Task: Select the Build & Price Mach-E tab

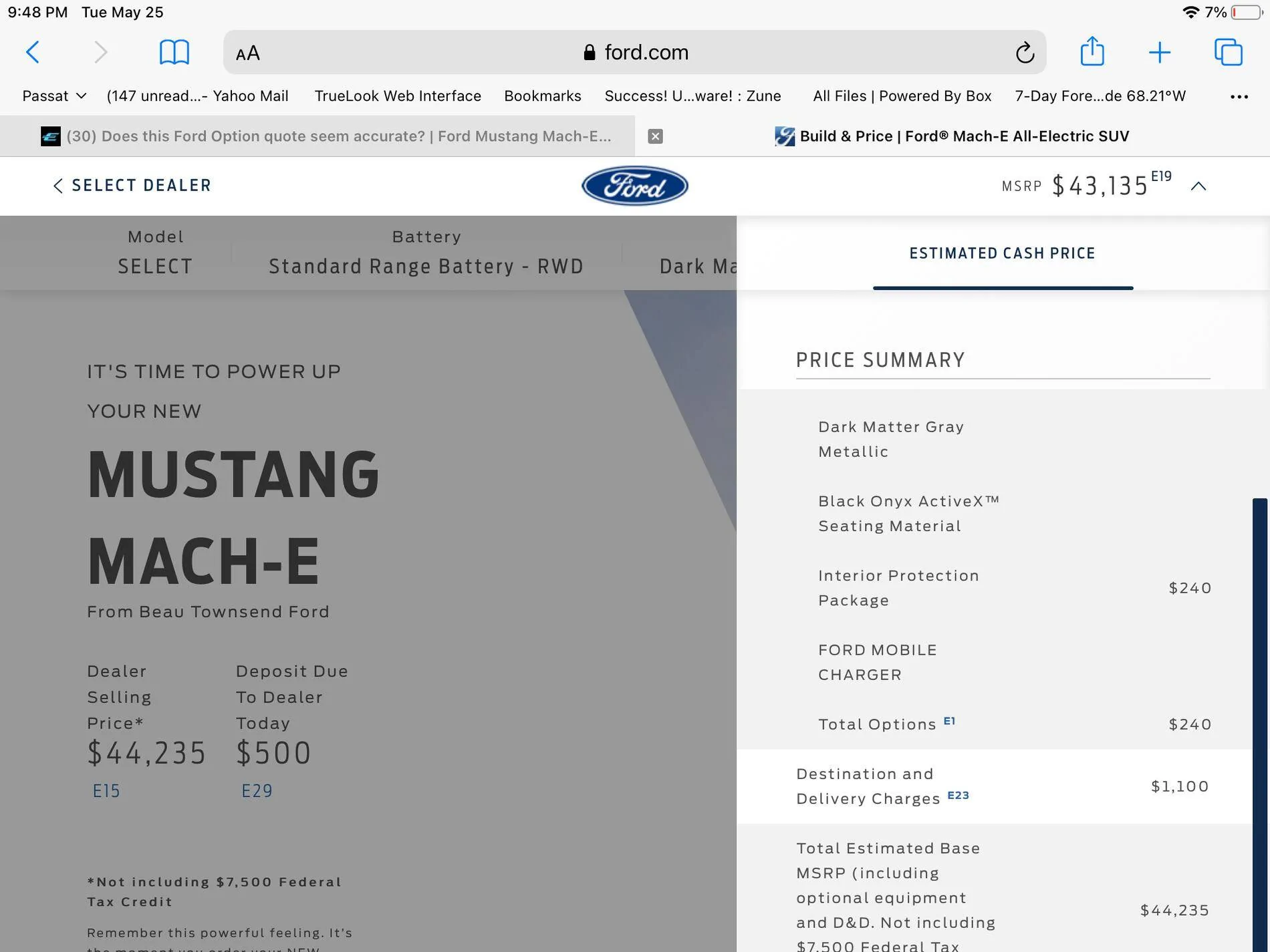Action: [x=952, y=136]
